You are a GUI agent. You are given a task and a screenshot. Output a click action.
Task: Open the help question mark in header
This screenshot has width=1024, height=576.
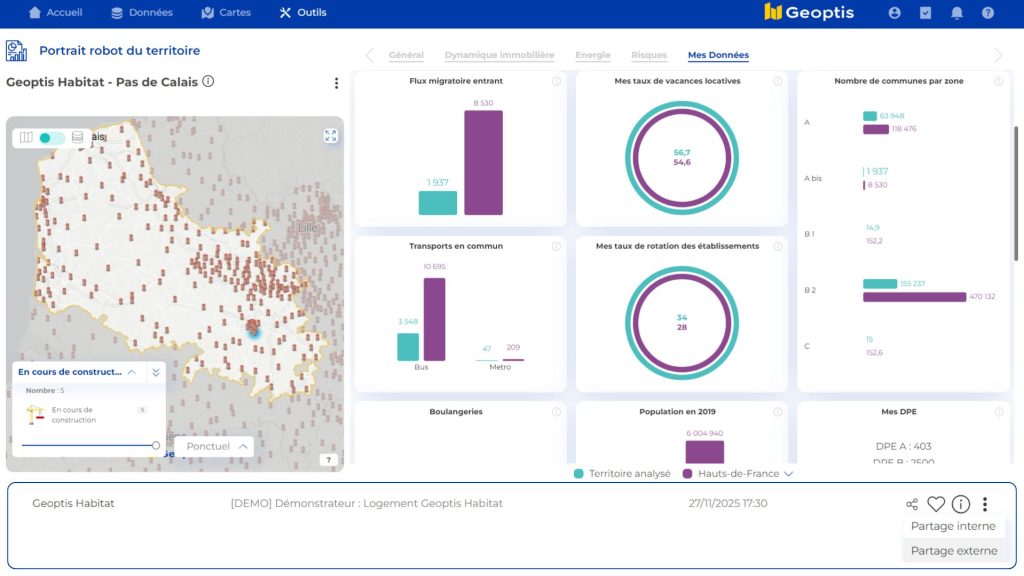coord(988,13)
